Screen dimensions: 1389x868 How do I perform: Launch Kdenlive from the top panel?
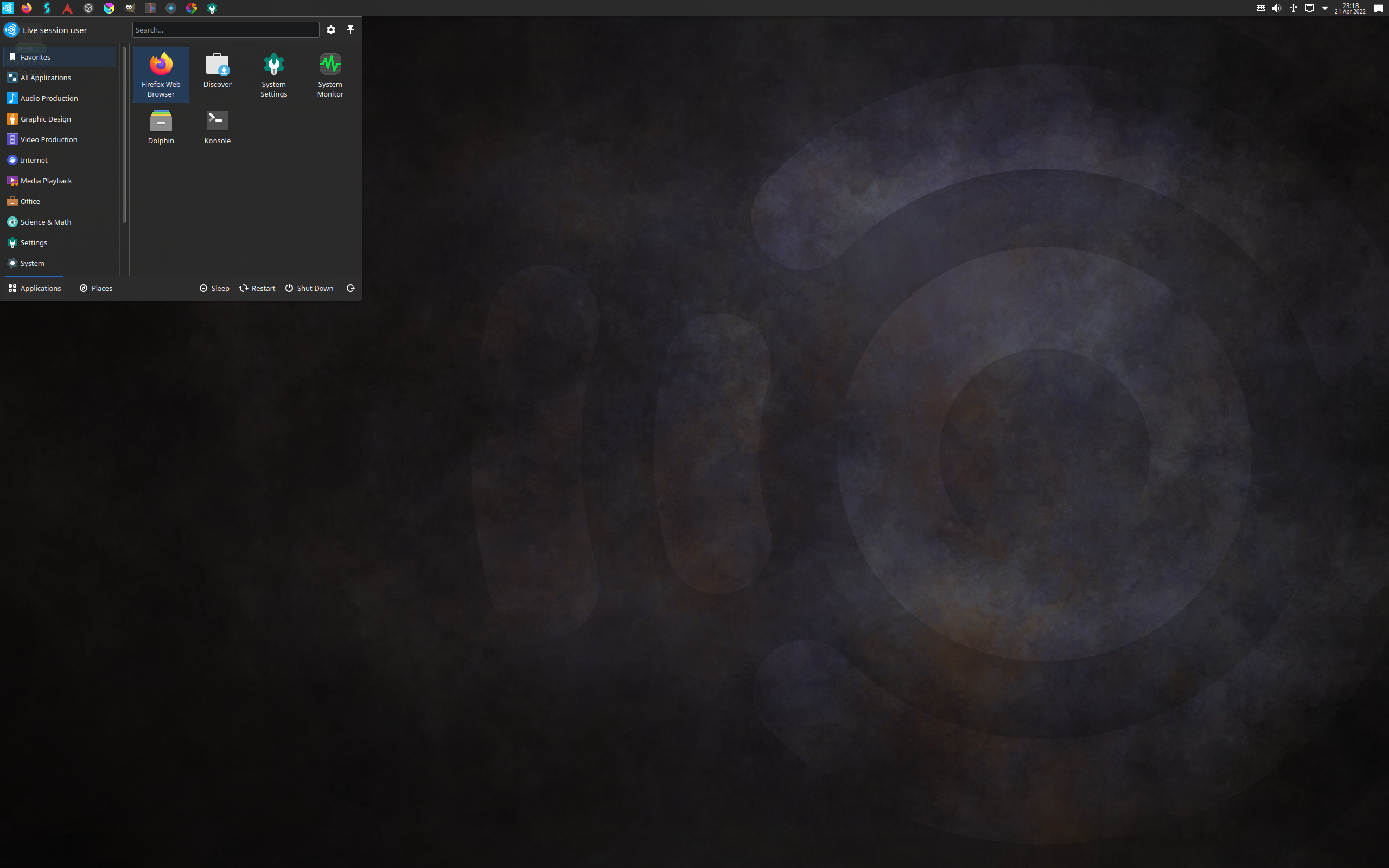pos(150,8)
